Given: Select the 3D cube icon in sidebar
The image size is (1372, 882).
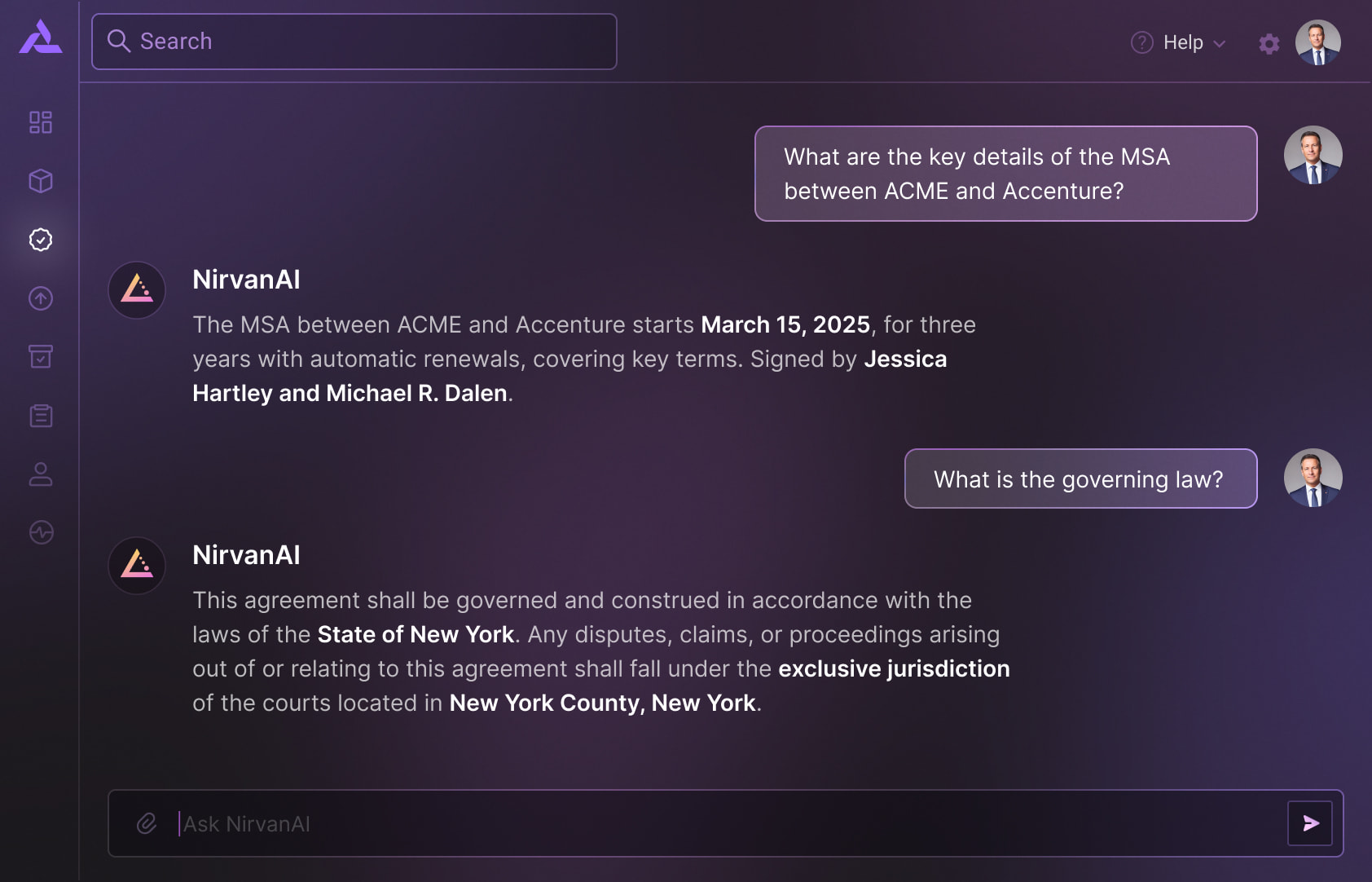Looking at the screenshot, I should (x=41, y=181).
